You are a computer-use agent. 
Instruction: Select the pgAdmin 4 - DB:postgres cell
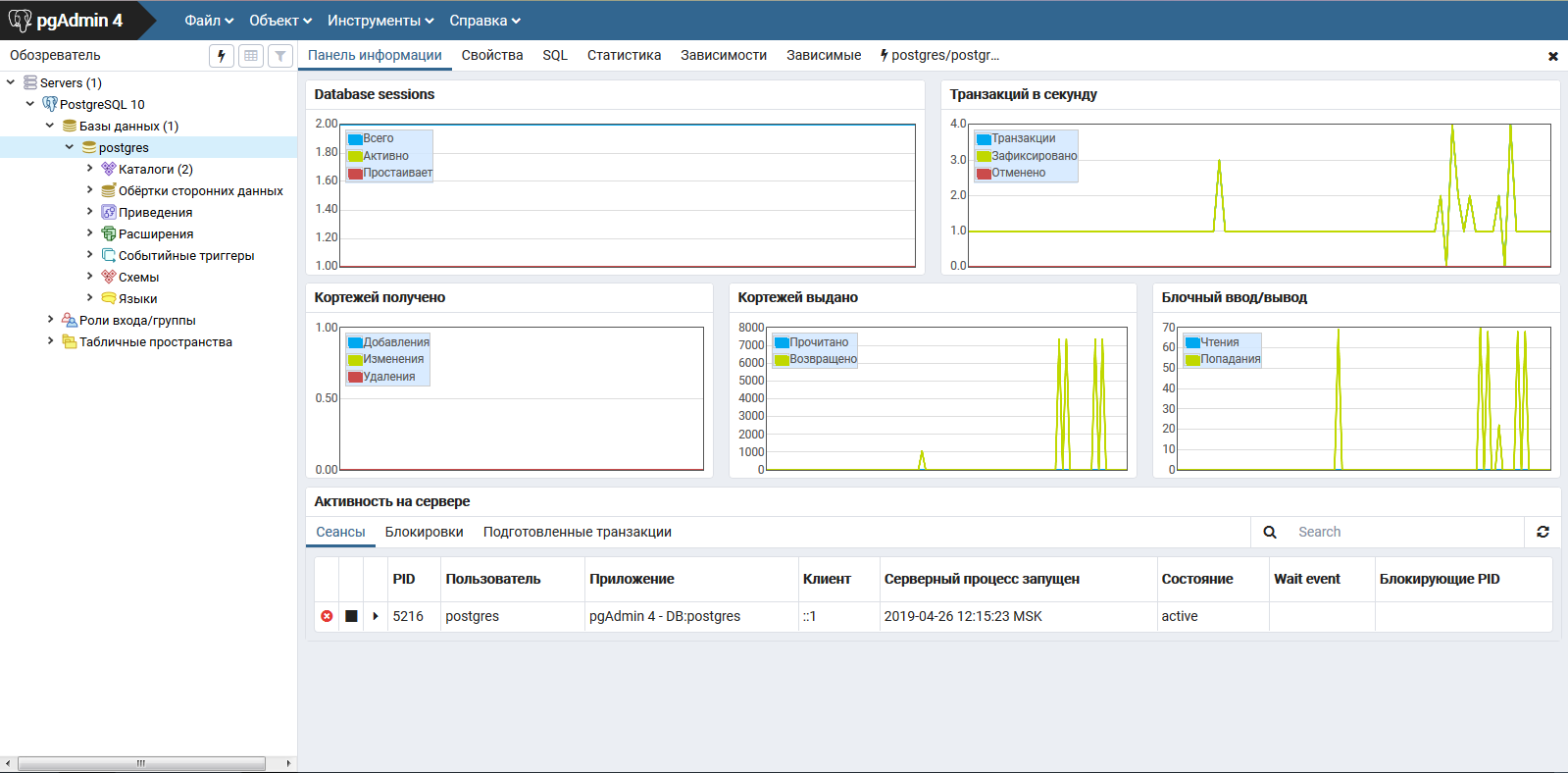[691, 616]
